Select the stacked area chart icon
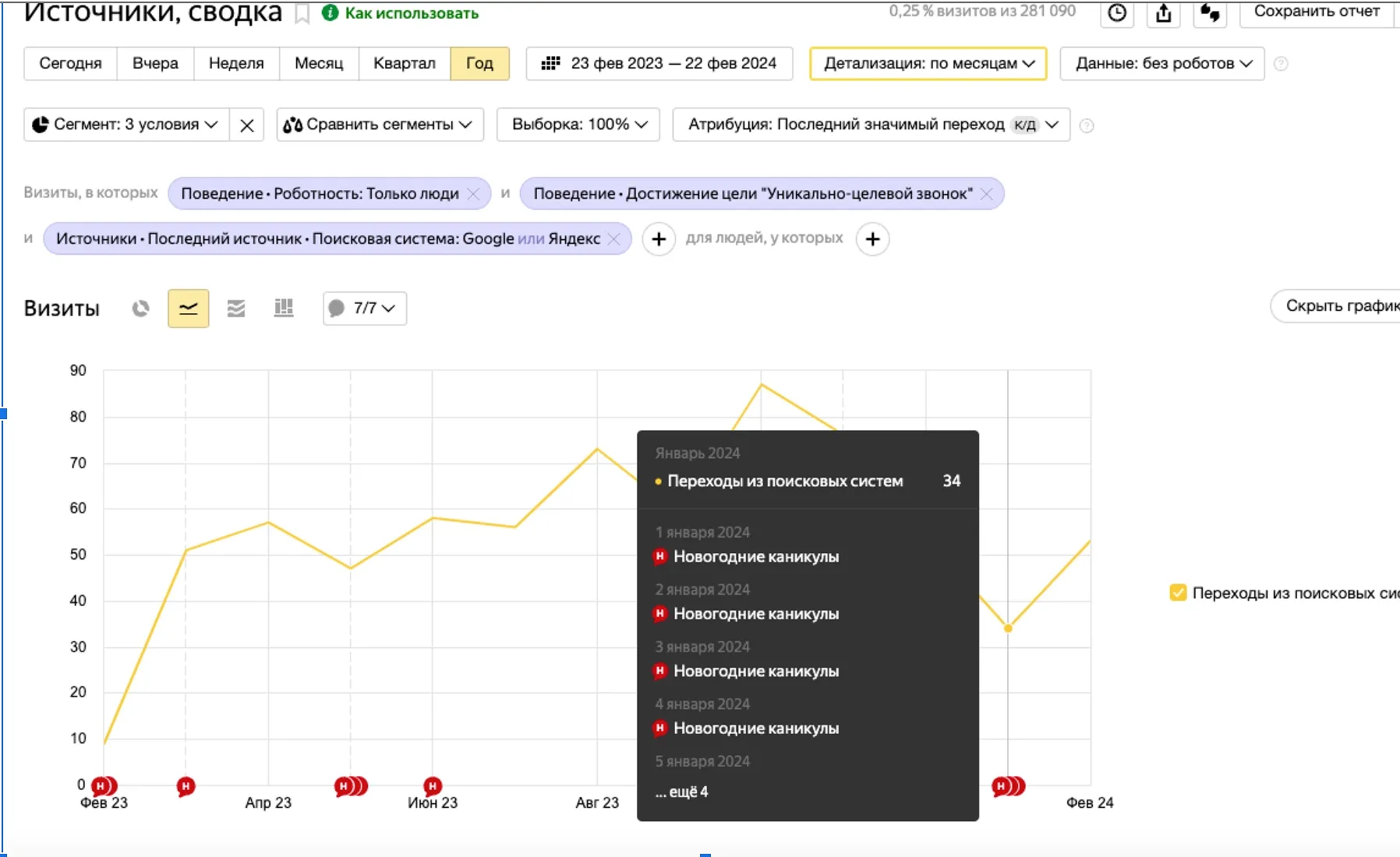 tap(236, 309)
